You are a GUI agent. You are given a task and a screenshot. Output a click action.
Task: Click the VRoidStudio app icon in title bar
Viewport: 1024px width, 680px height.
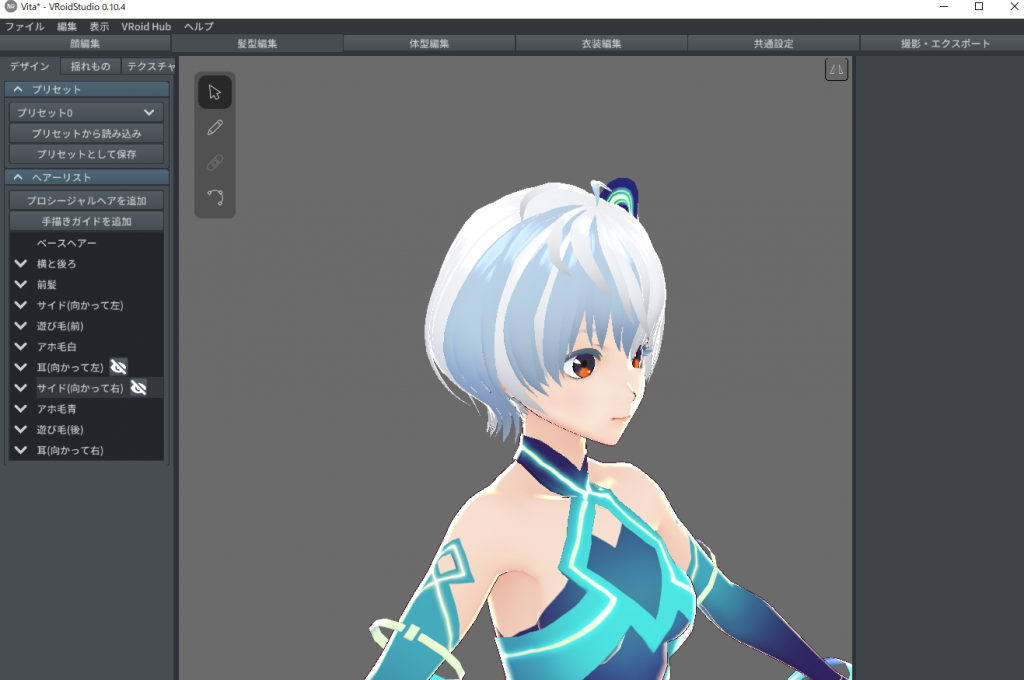10,7
